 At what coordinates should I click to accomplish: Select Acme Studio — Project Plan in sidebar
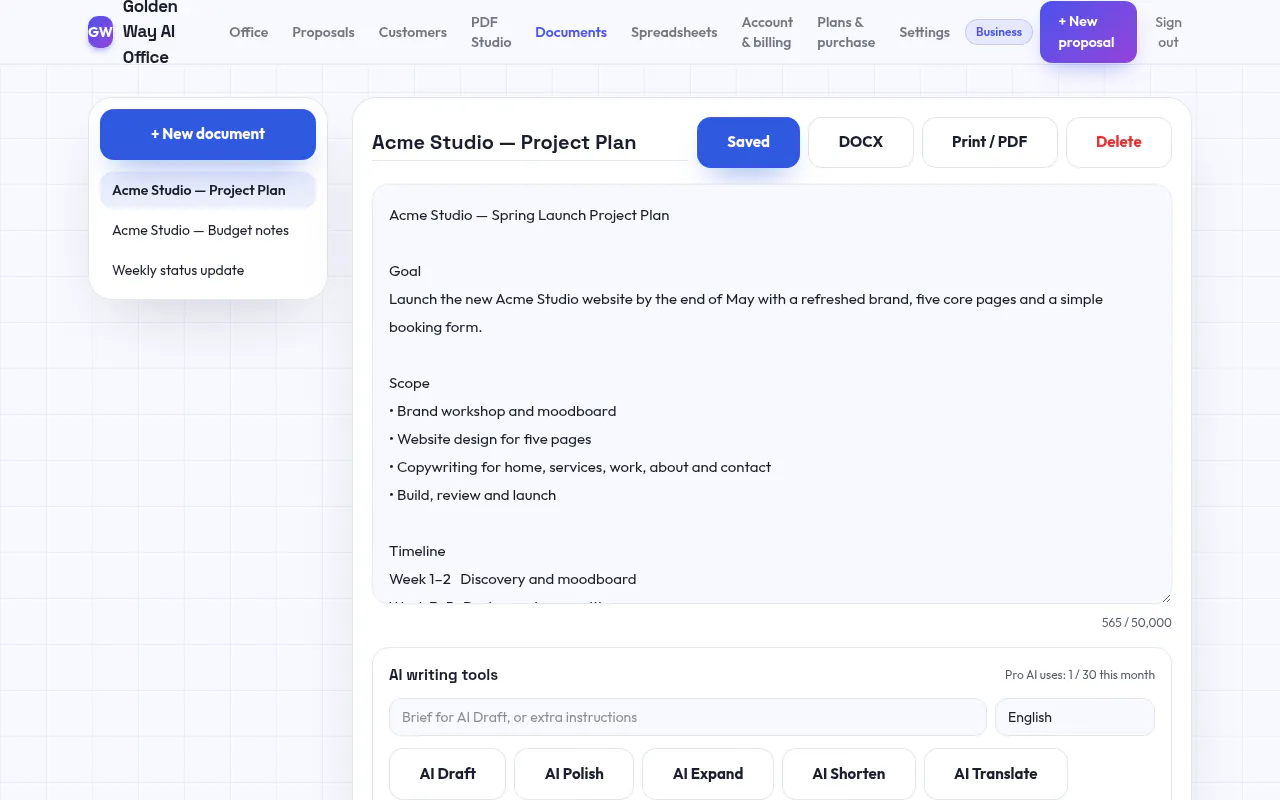click(x=208, y=190)
